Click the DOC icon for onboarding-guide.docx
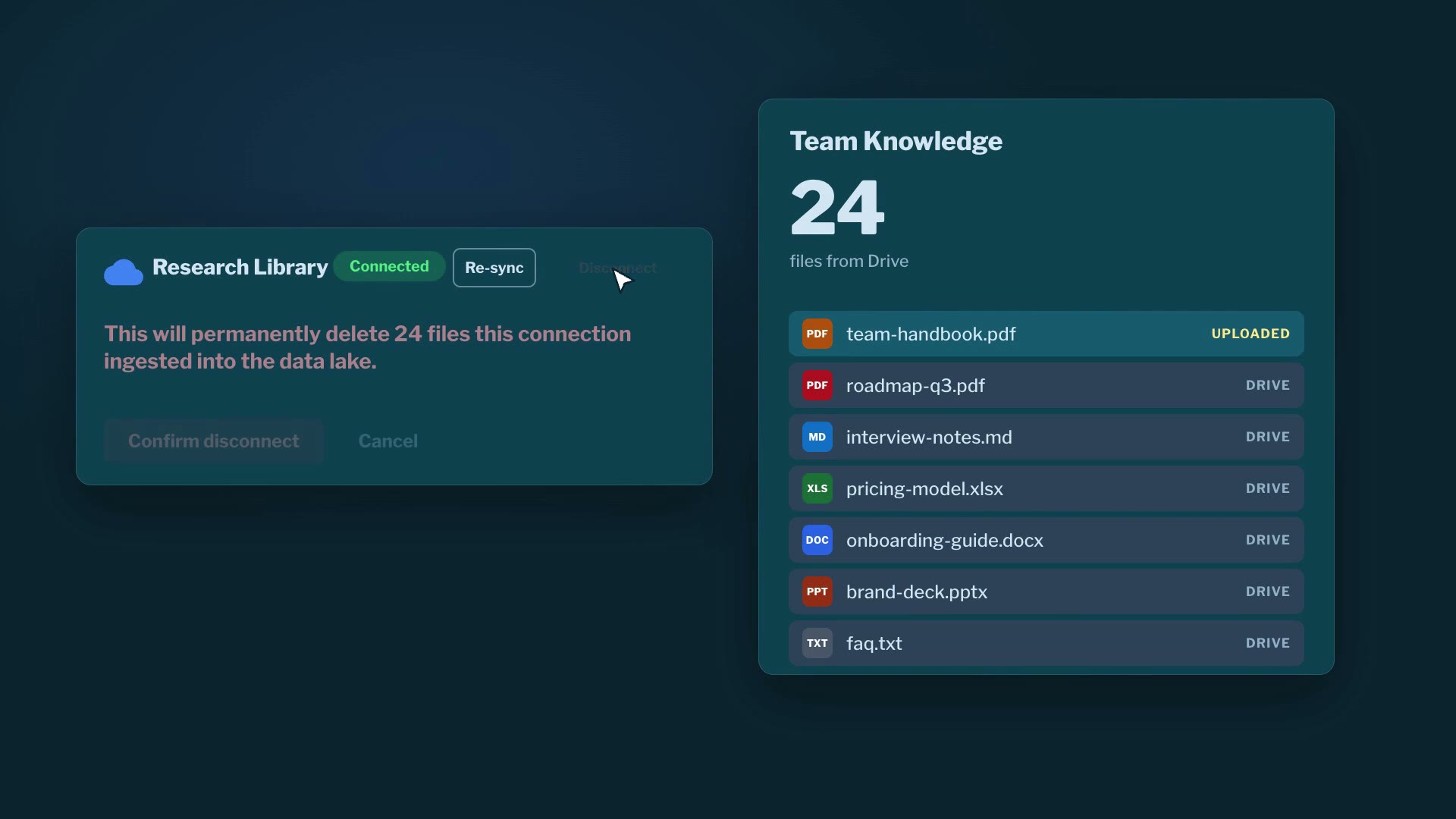Screen dimensions: 1456x819 point(817,540)
